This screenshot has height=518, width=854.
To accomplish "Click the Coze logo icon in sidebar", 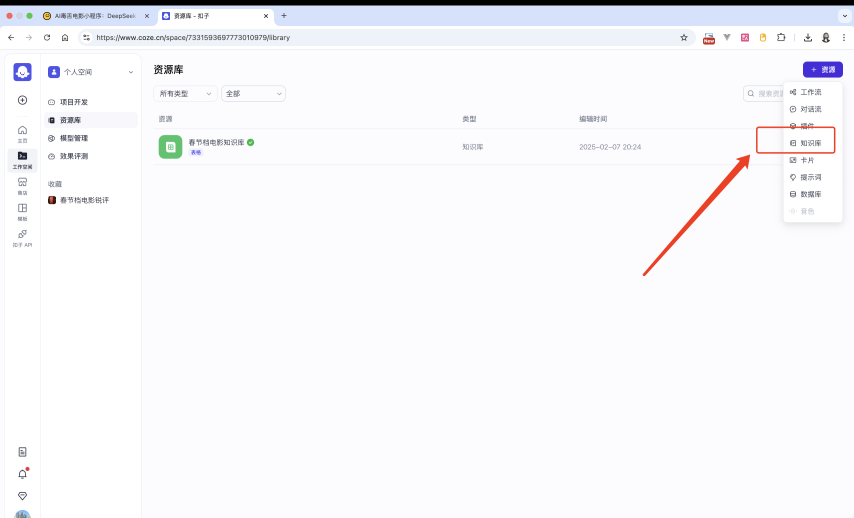I will coord(22,72).
